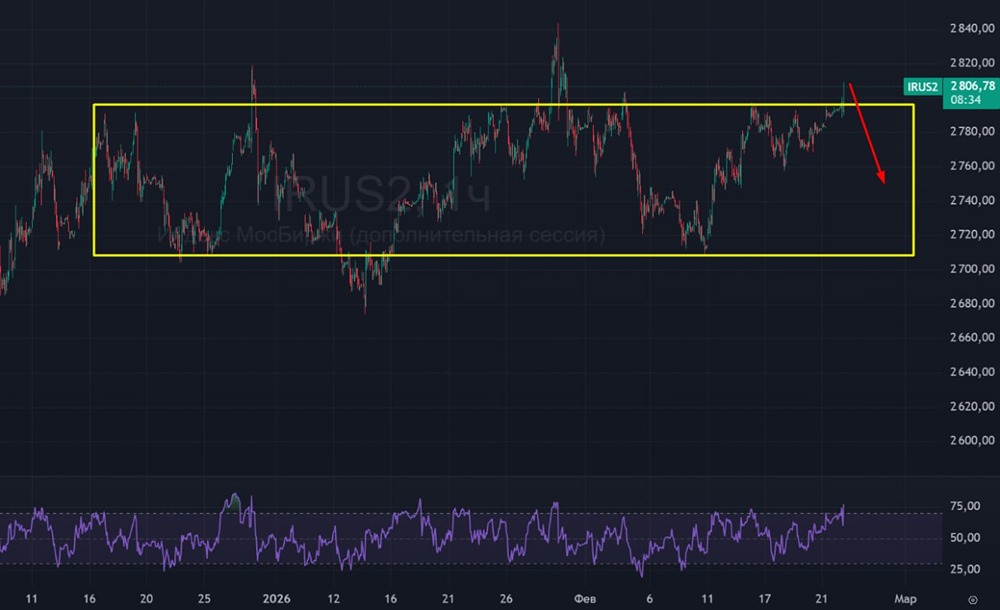Click date label 25 on time axis
Screen dimensions: 1000x610
pyautogui.click(x=204, y=599)
